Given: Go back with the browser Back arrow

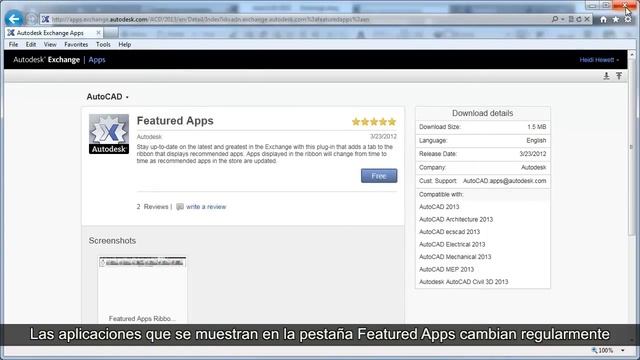Looking at the screenshot, I should 14,19.
